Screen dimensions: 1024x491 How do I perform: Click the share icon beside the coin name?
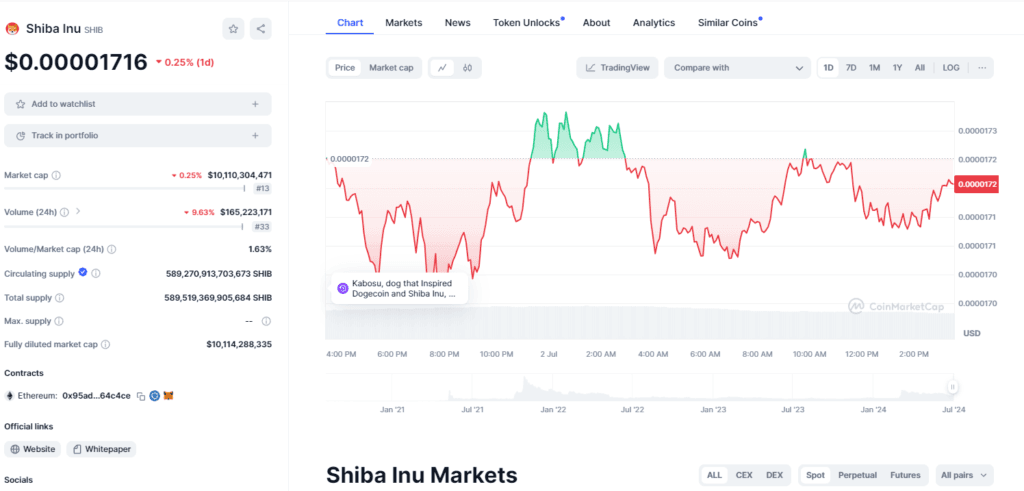261,29
